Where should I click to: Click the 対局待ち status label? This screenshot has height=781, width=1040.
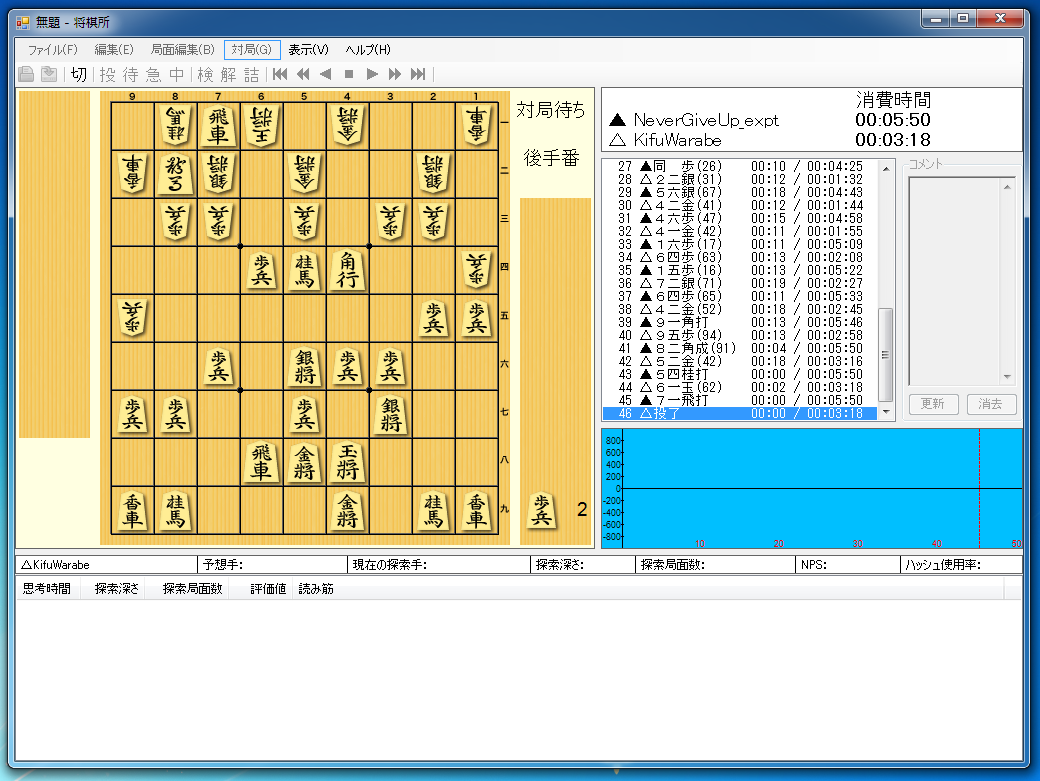click(x=551, y=109)
